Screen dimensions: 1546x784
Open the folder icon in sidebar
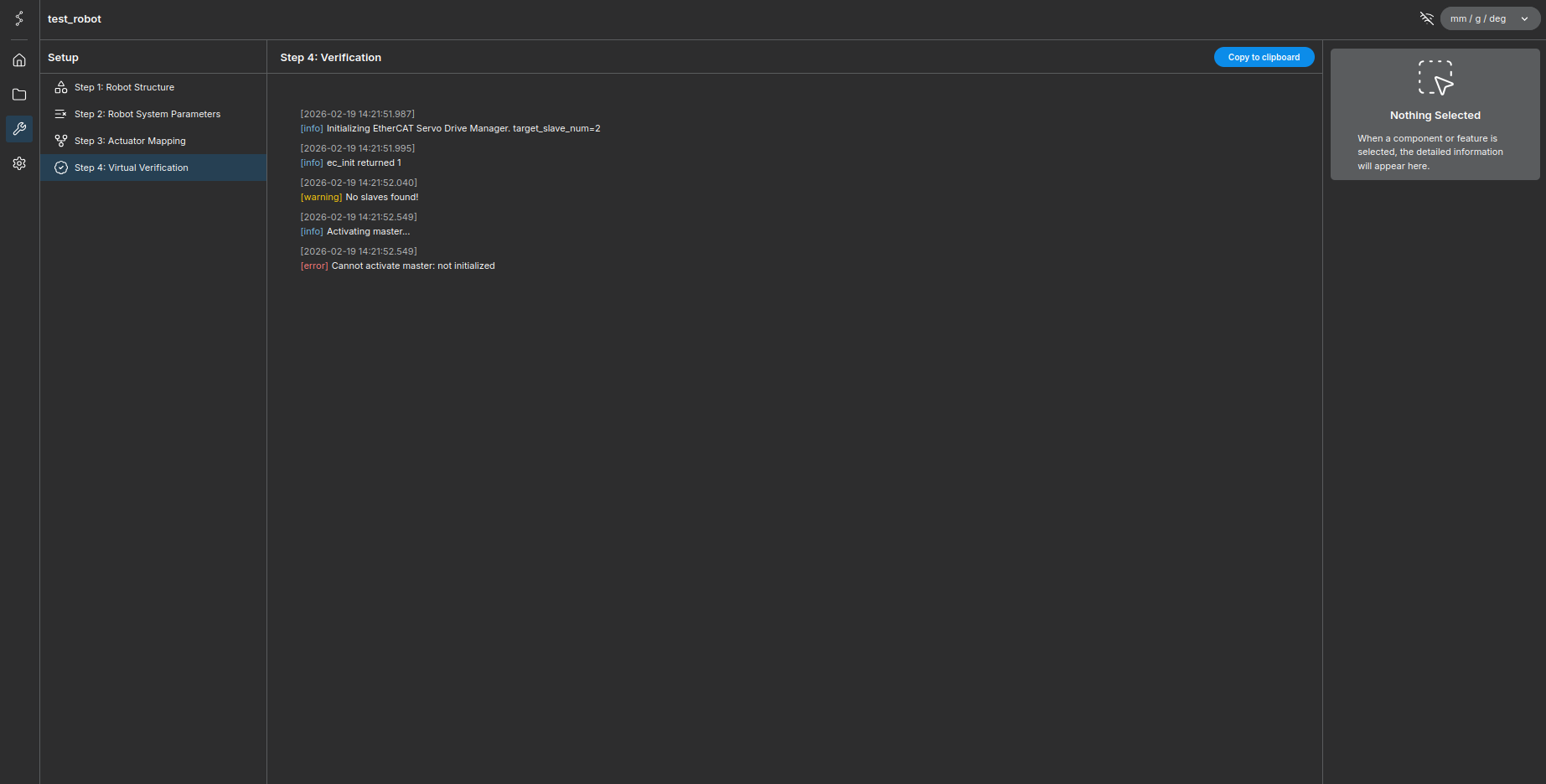coord(19,95)
